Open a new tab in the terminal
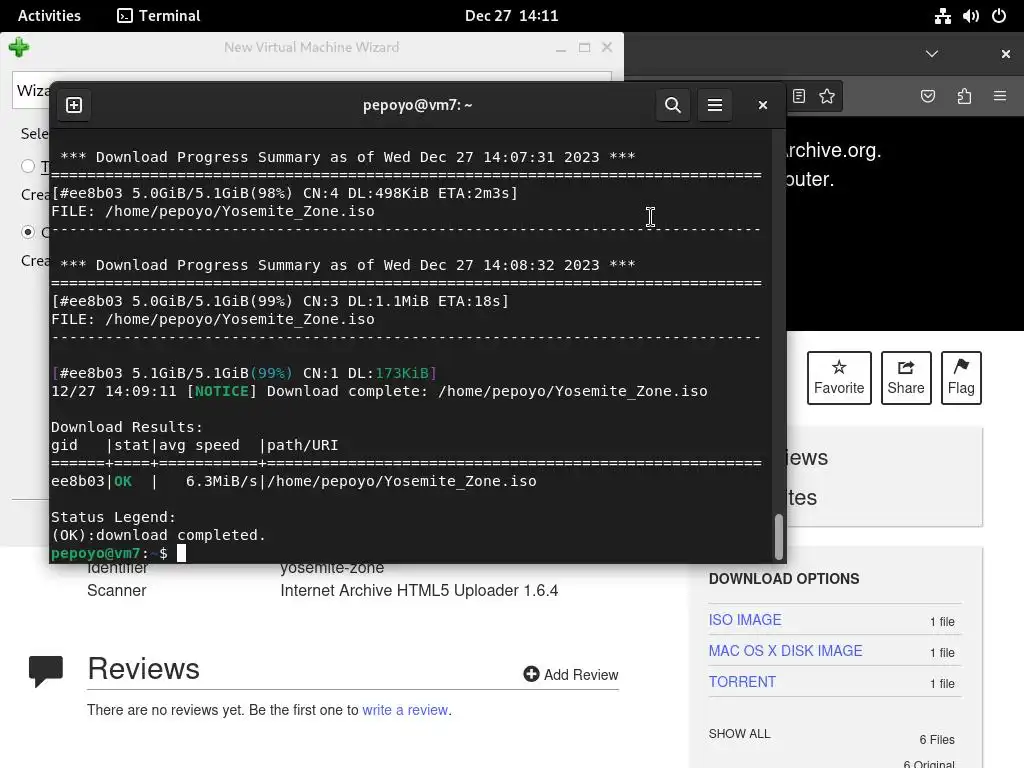Image resolution: width=1024 pixels, height=768 pixels. point(74,105)
